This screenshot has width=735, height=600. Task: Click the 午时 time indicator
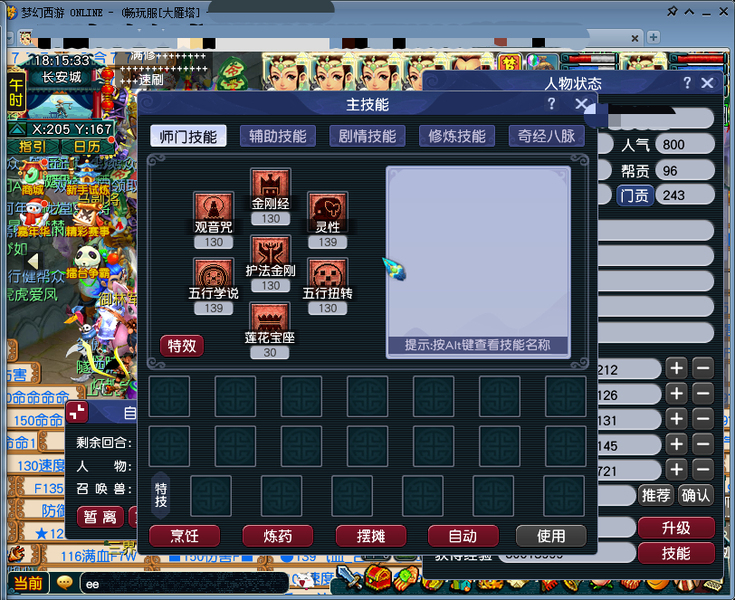point(16,93)
